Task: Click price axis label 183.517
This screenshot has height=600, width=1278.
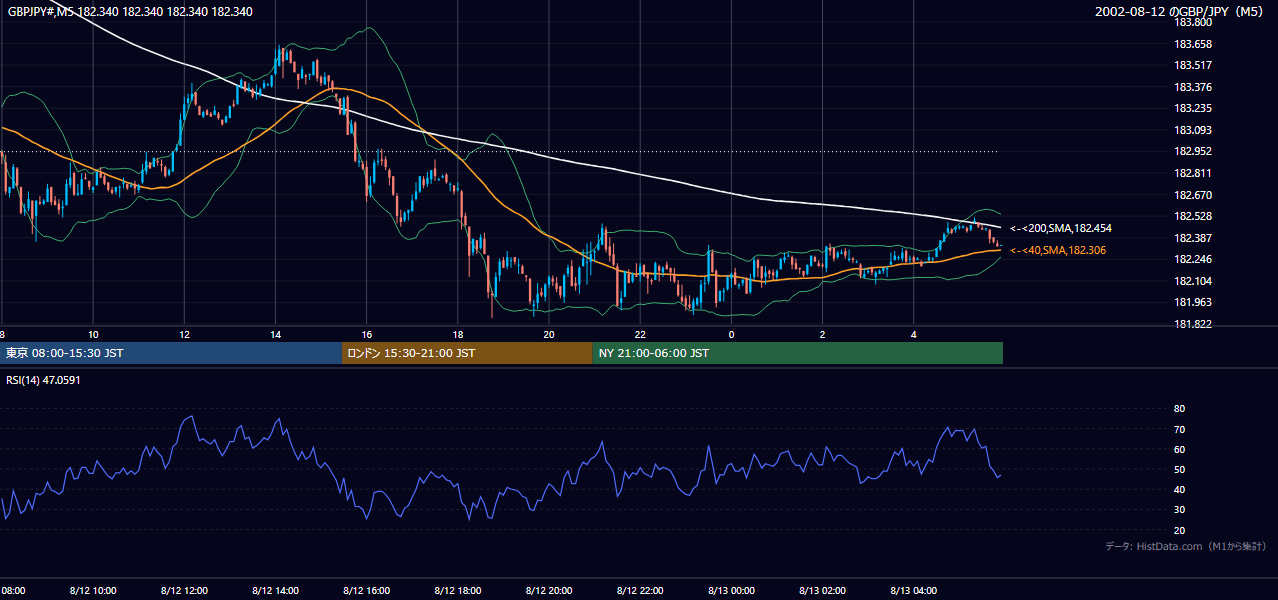Action: pos(1193,65)
